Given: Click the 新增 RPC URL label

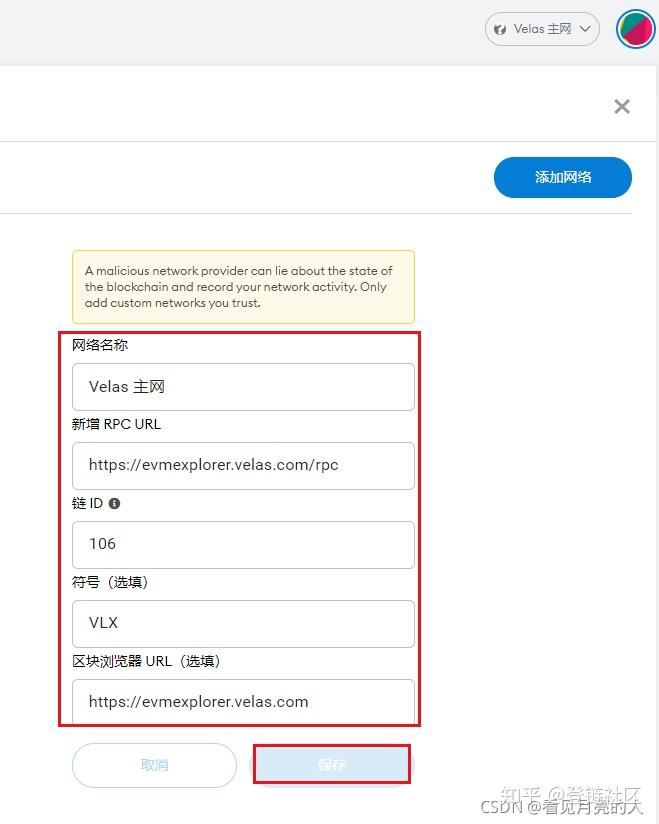Looking at the screenshot, I should point(116,424).
